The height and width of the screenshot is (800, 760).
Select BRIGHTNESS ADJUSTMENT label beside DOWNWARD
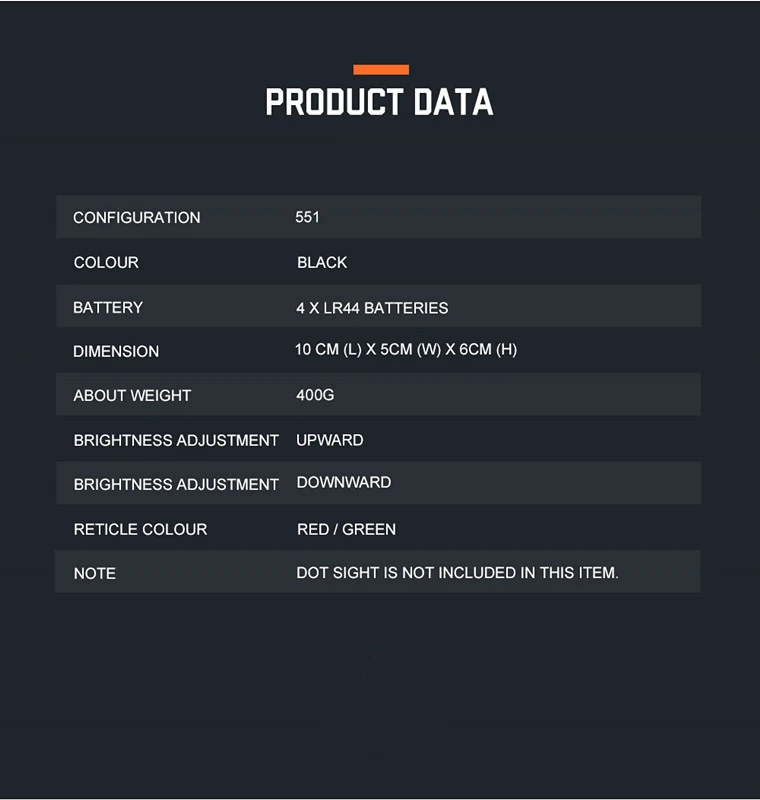tap(176, 485)
